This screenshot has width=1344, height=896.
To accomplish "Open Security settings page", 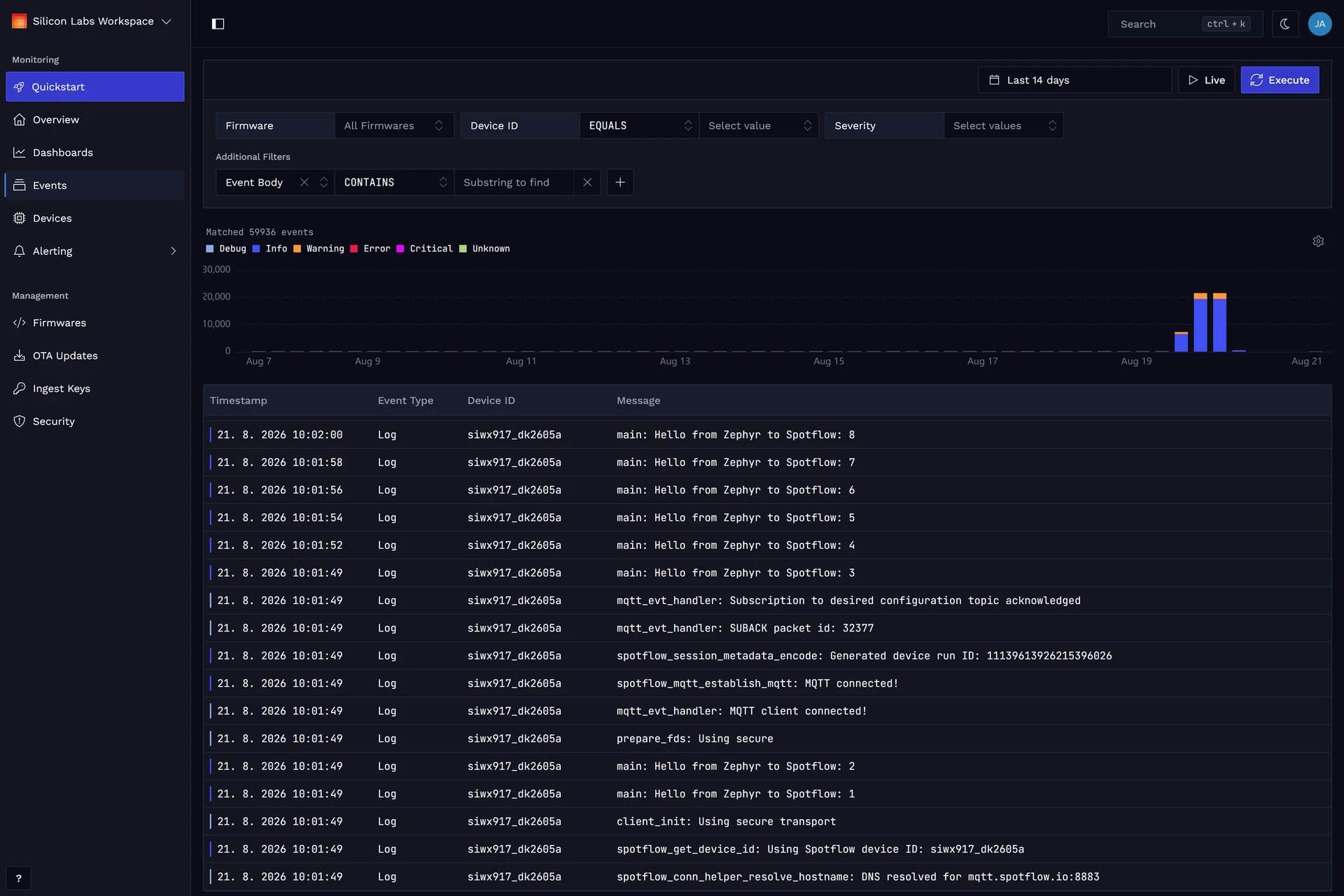I will 95,421.
